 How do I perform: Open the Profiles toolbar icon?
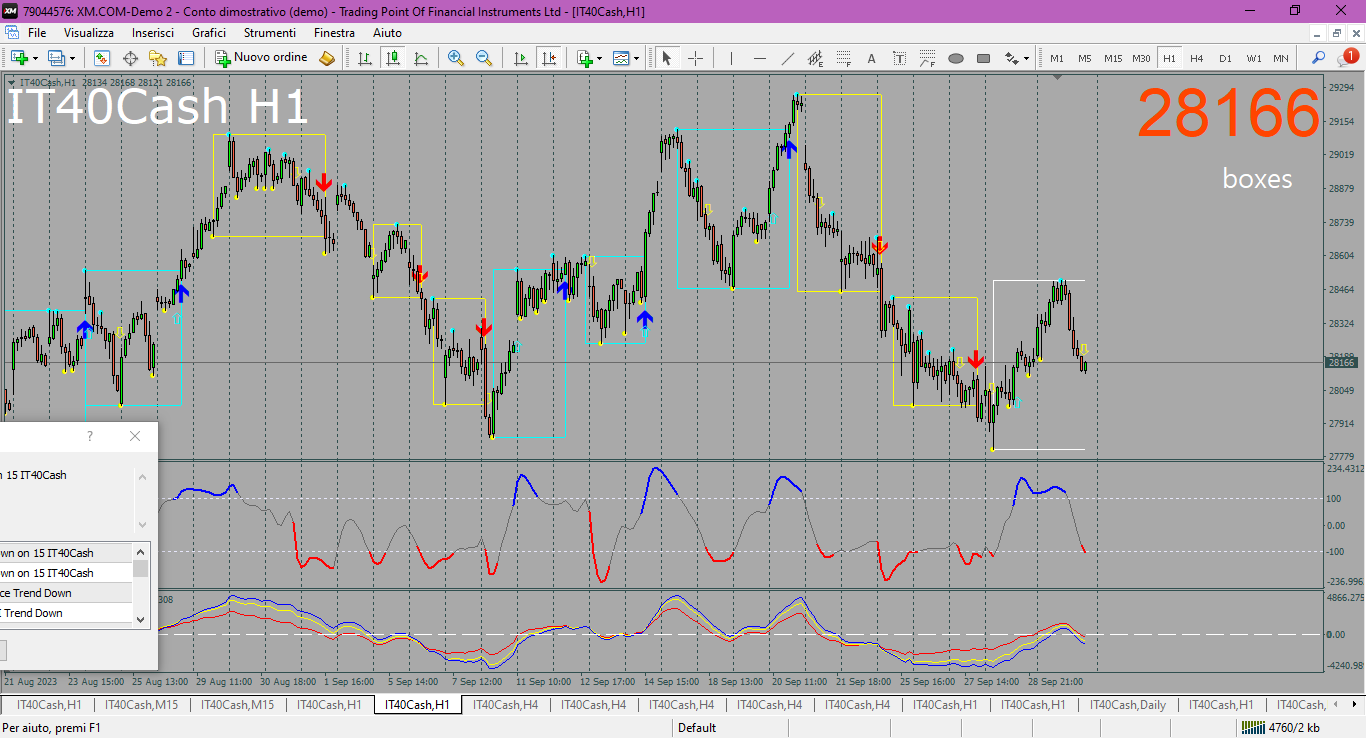click(56, 58)
